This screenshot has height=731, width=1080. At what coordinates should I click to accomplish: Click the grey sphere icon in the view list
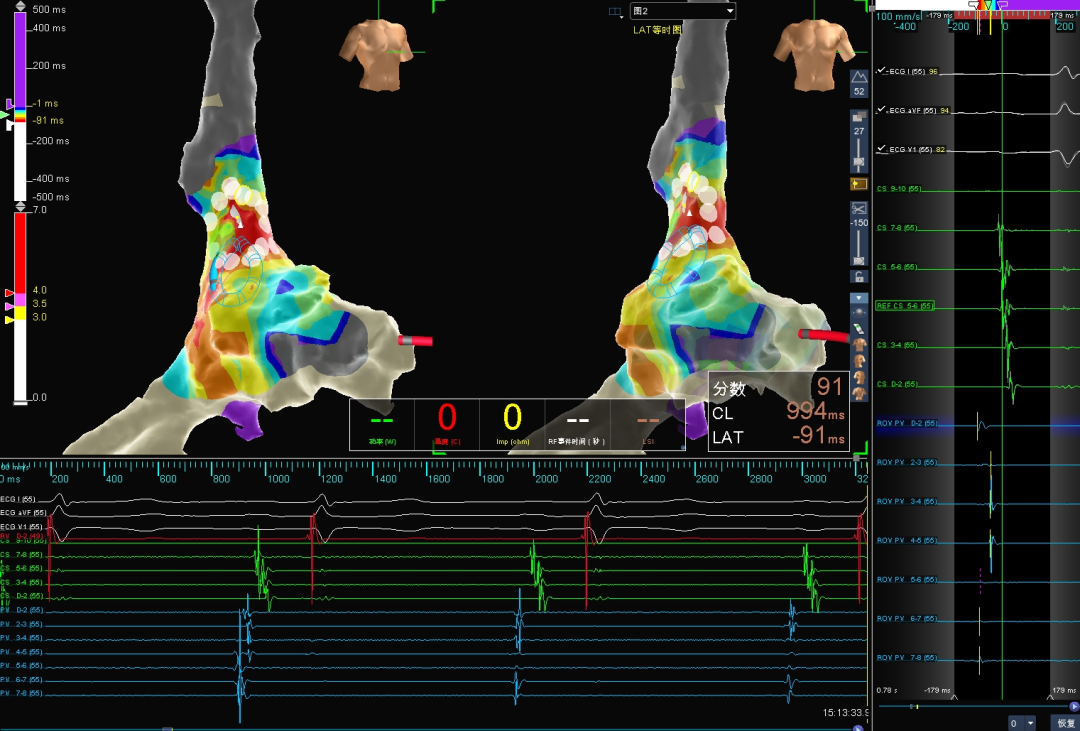(859, 312)
